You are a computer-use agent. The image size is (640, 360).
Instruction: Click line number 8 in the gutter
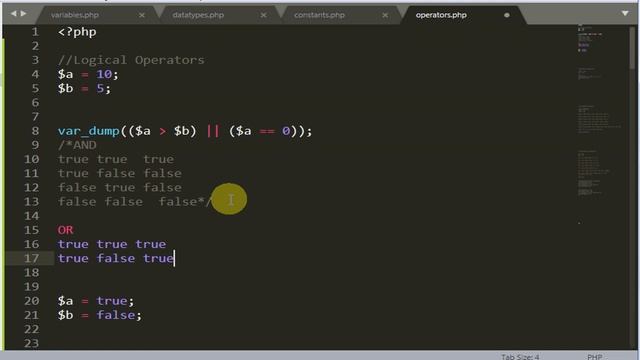point(35,131)
